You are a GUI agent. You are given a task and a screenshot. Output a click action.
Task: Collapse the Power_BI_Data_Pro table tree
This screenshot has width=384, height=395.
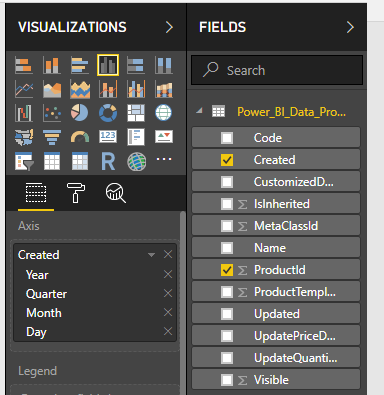pos(200,111)
